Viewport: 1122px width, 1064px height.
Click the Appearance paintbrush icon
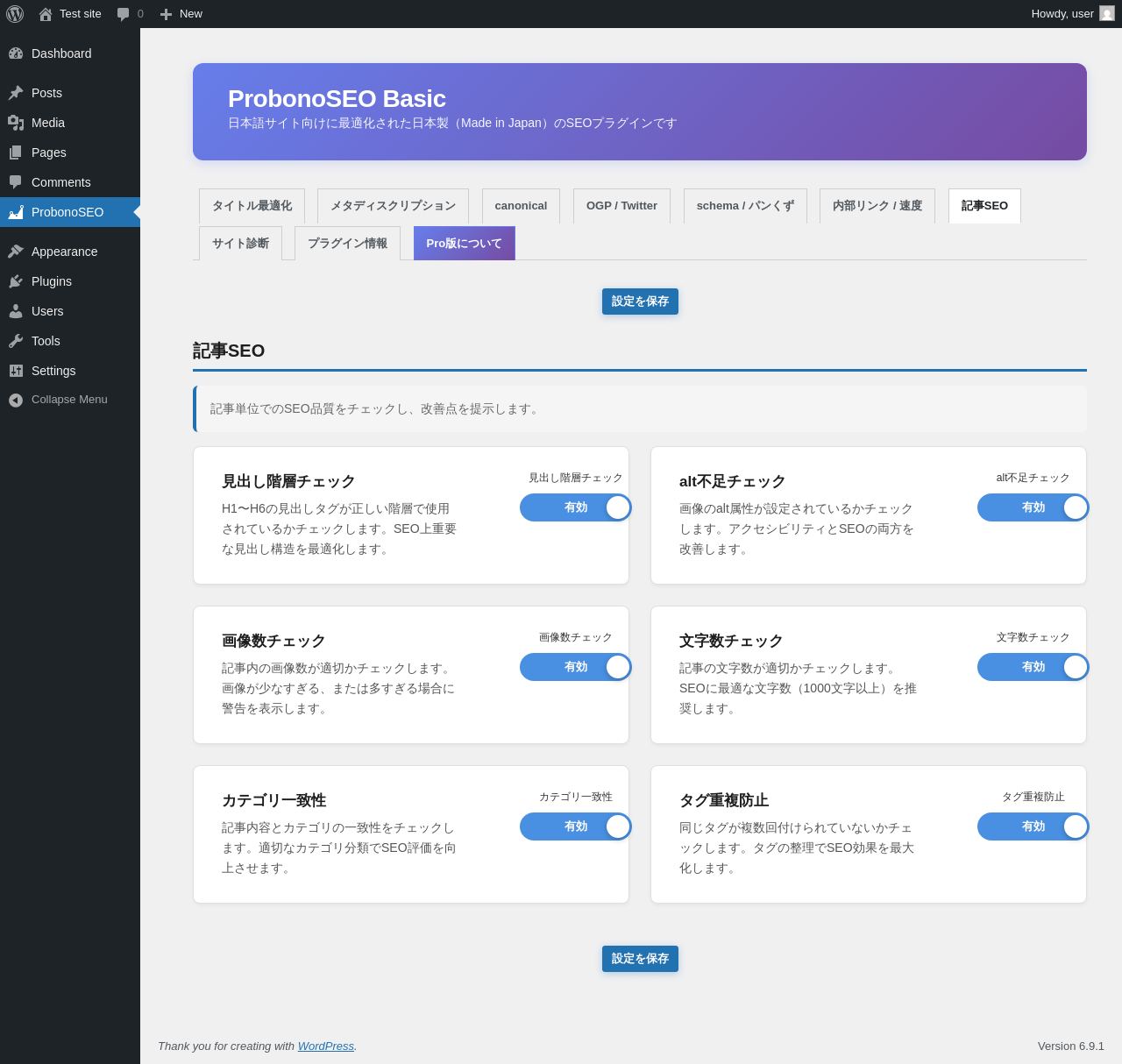click(x=16, y=252)
